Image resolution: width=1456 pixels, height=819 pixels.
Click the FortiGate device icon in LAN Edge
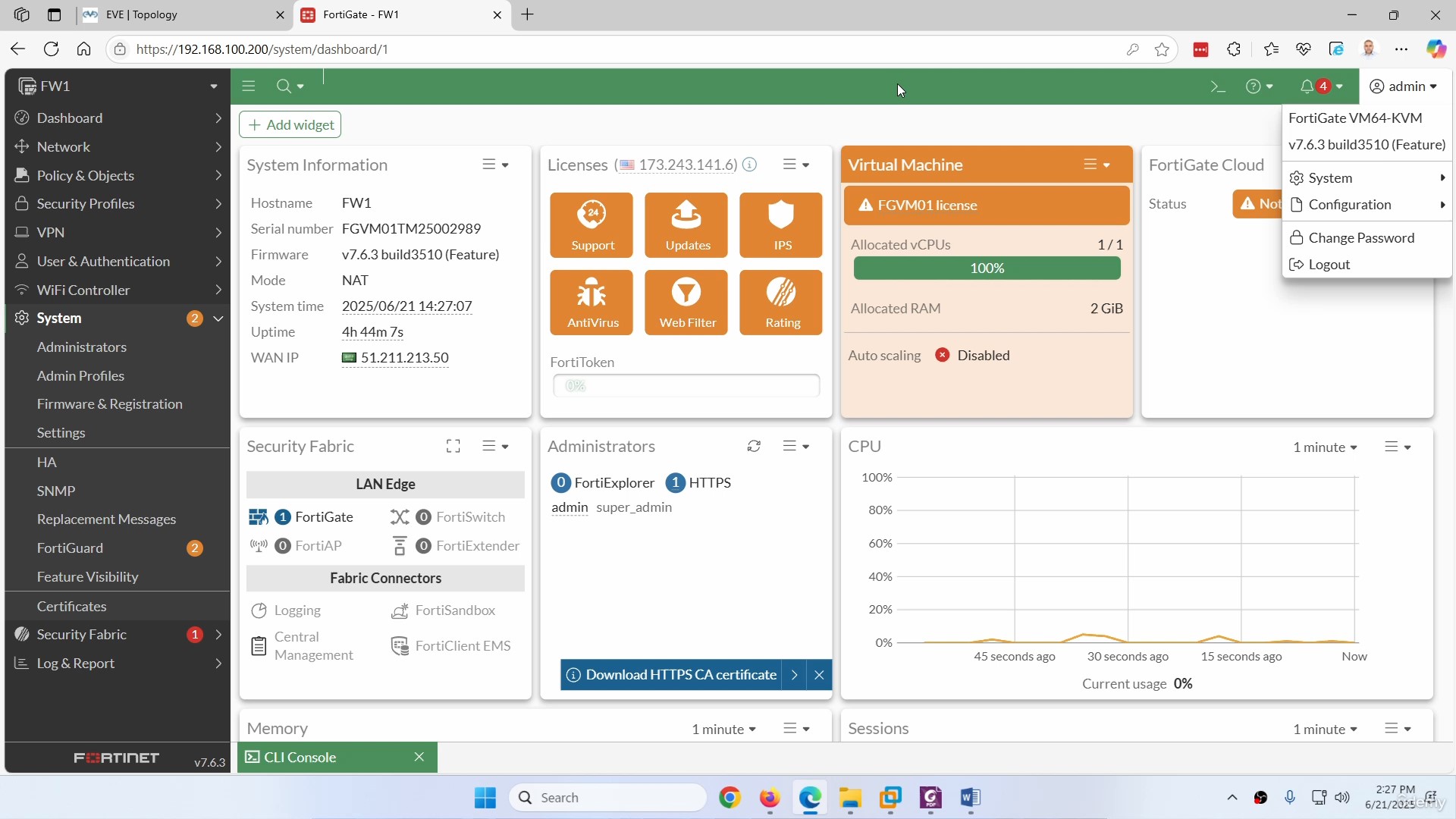point(259,517)
